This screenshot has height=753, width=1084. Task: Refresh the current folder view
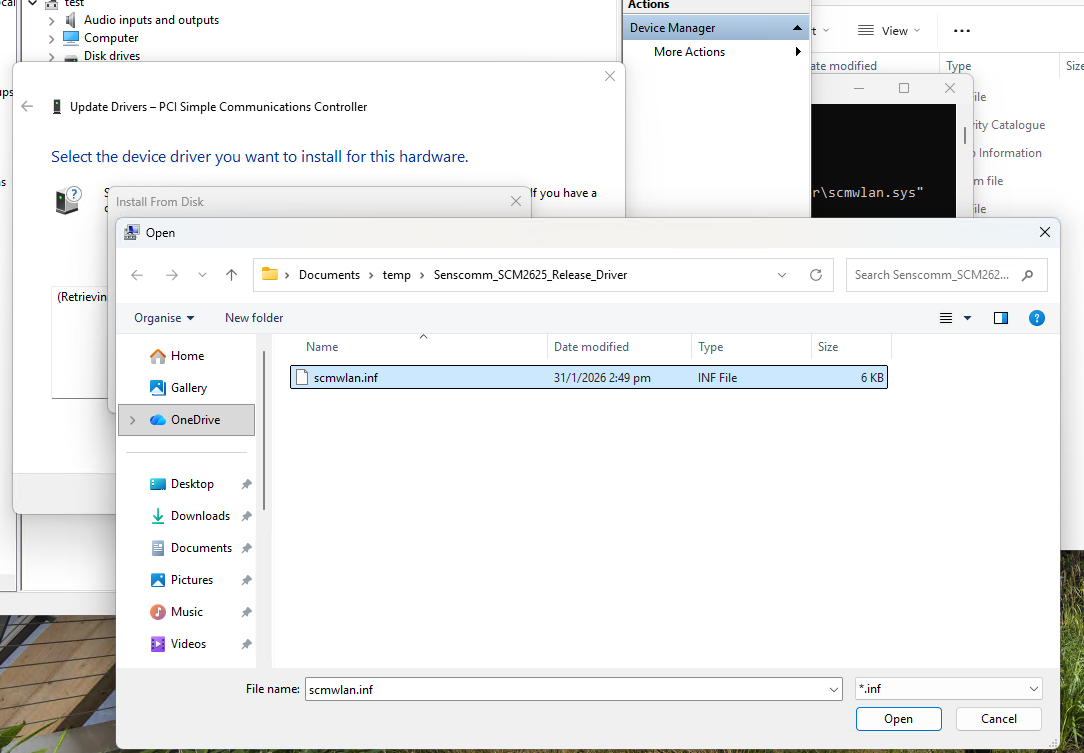[x=816, y=275]
